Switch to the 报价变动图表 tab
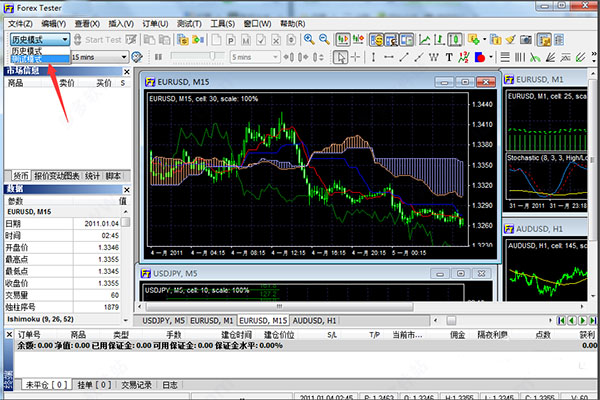Viewport: 600px width, 400px height. (57, 176)
